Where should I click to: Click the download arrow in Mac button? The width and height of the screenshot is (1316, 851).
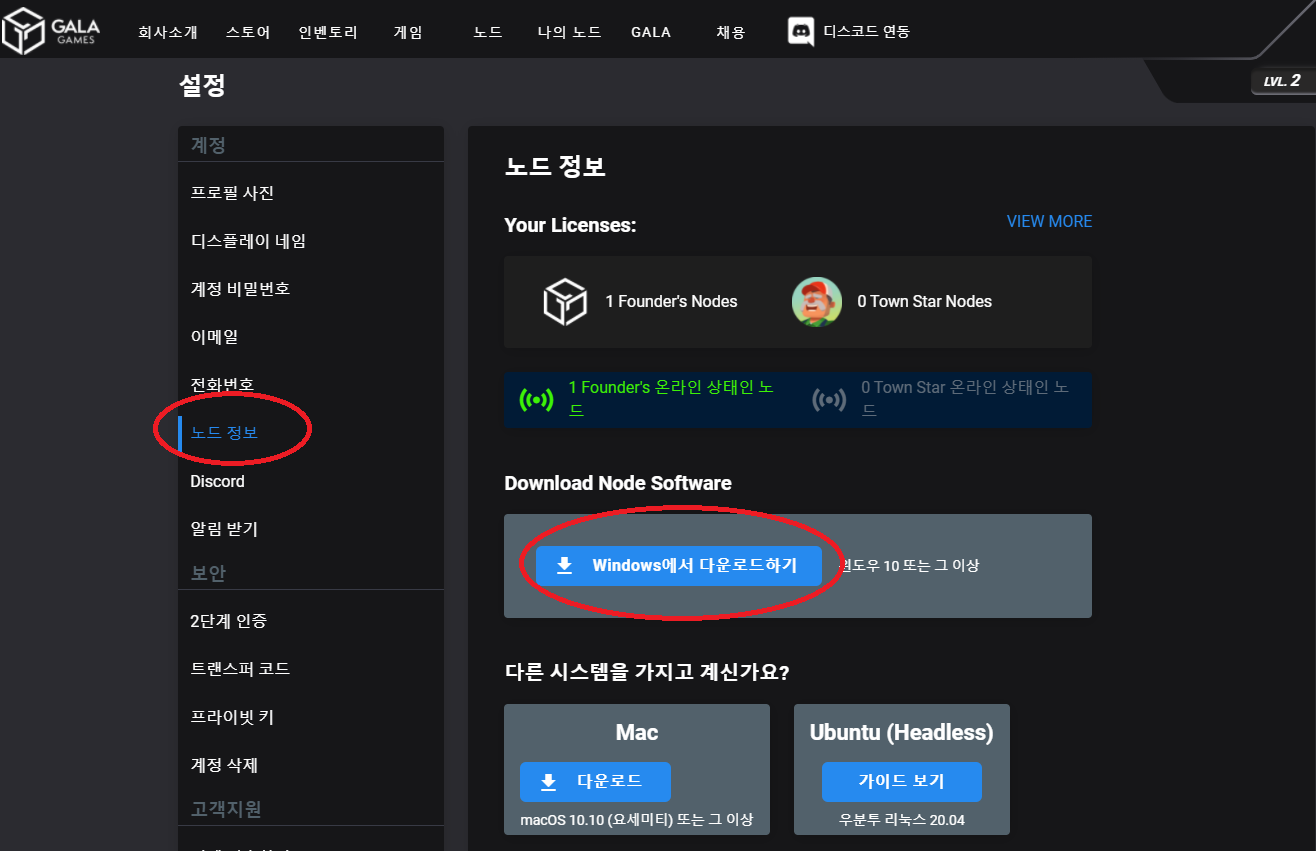click(548, 782)
